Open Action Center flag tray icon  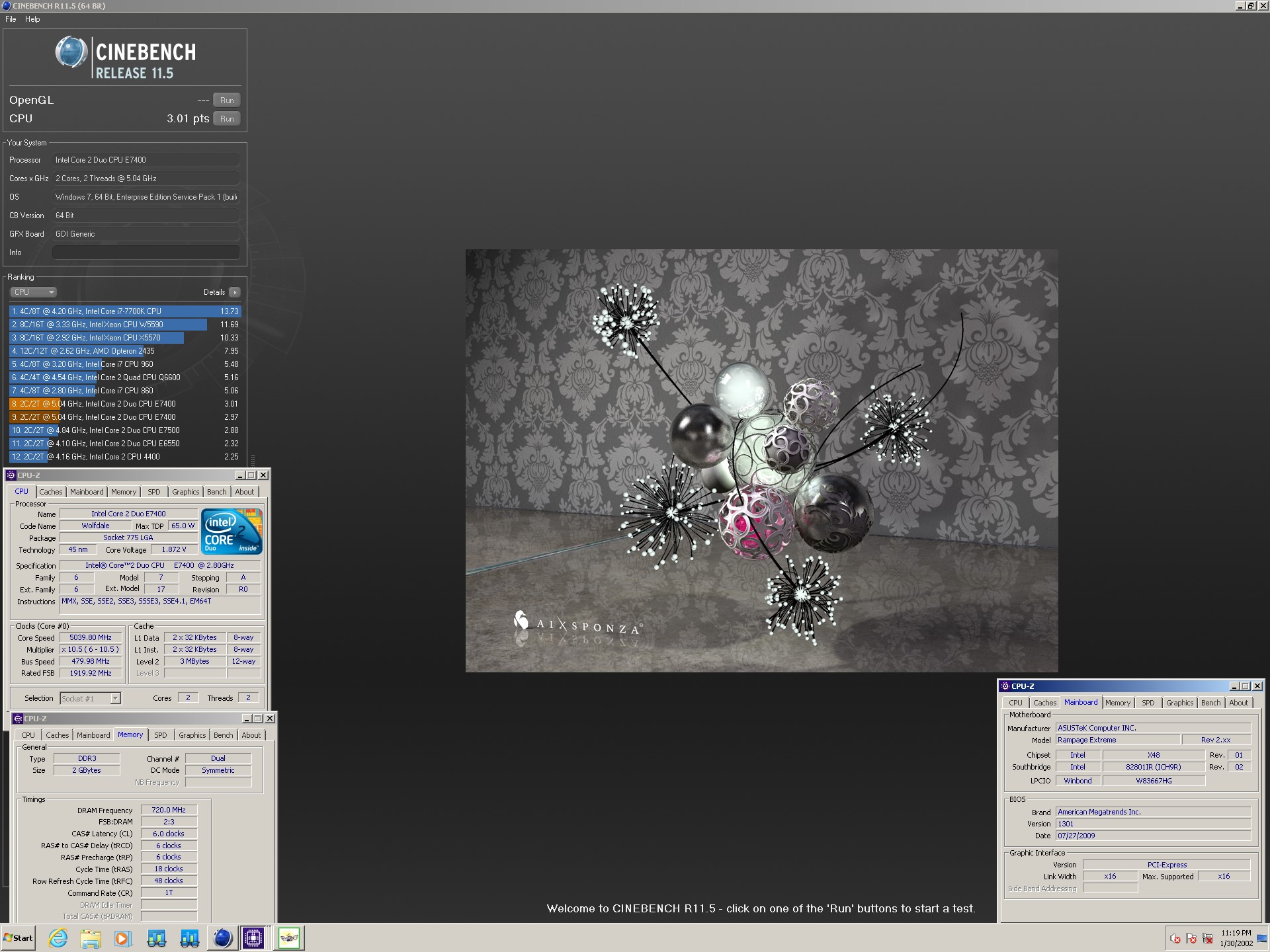coord(1191,938)
